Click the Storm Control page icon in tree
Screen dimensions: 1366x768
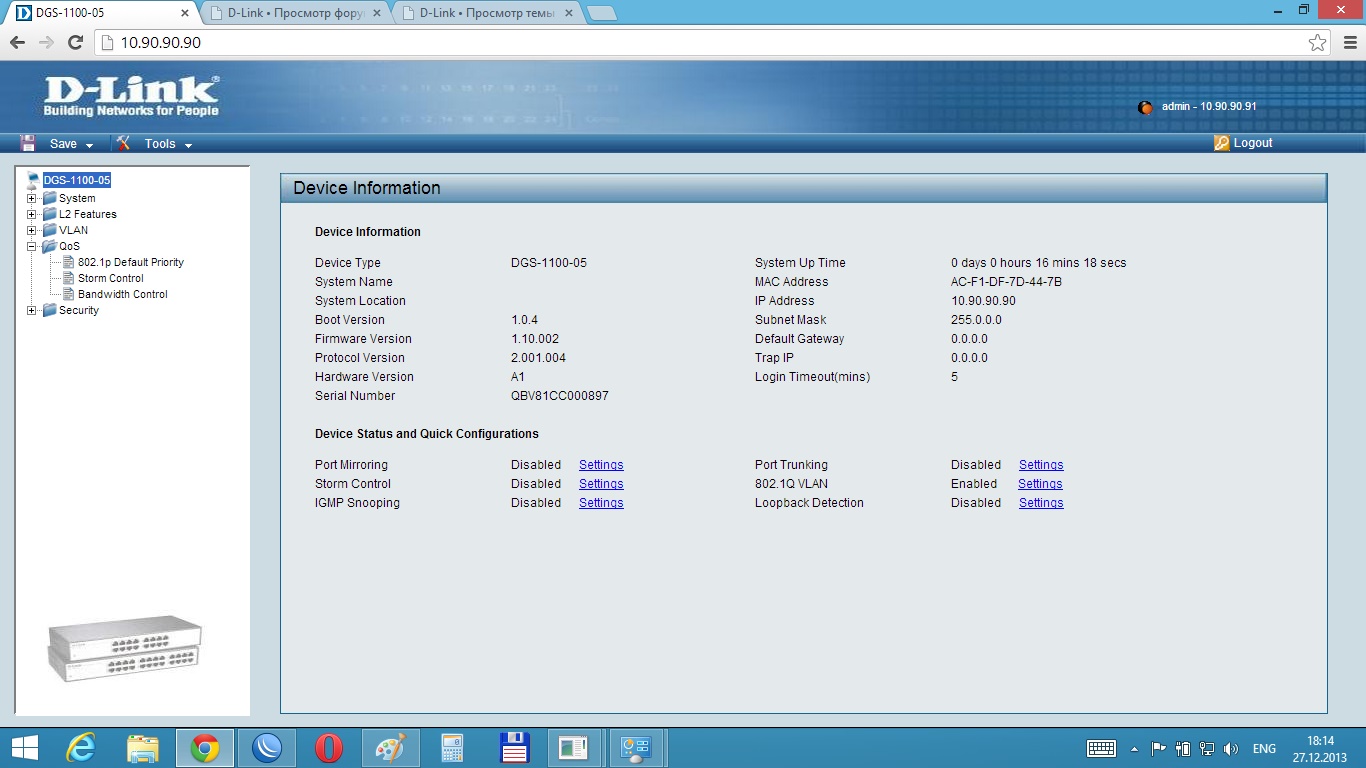point(69,278)
